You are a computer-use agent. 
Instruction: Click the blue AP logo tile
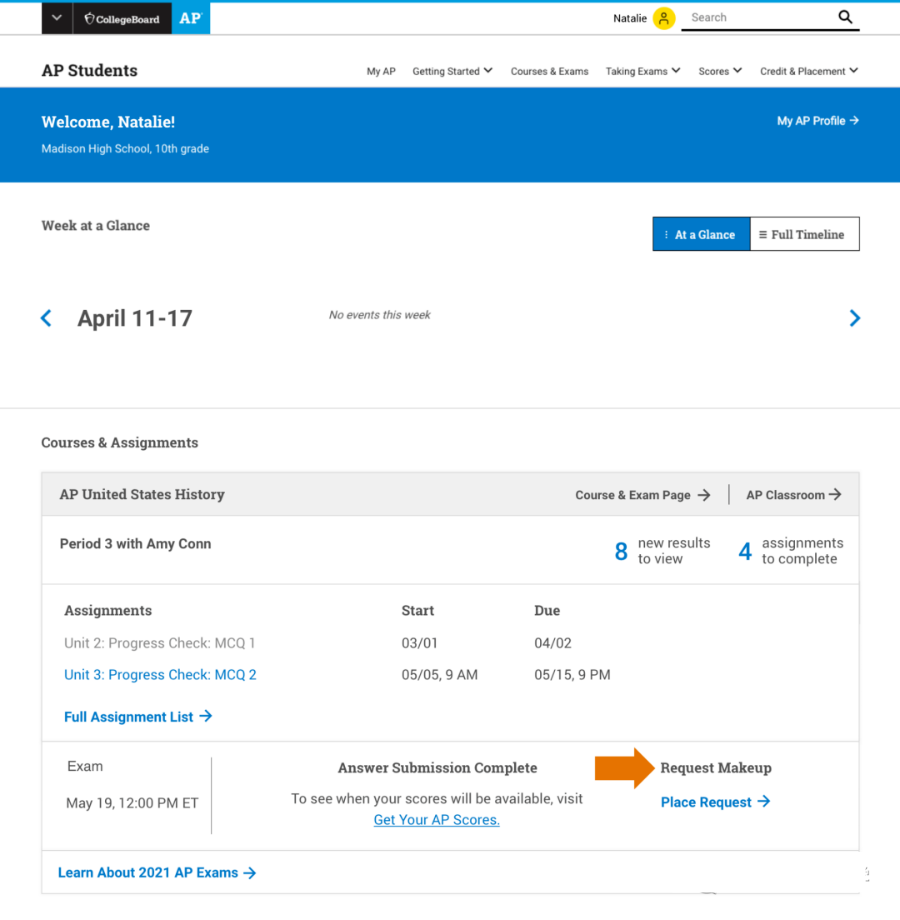click(191, 19)
